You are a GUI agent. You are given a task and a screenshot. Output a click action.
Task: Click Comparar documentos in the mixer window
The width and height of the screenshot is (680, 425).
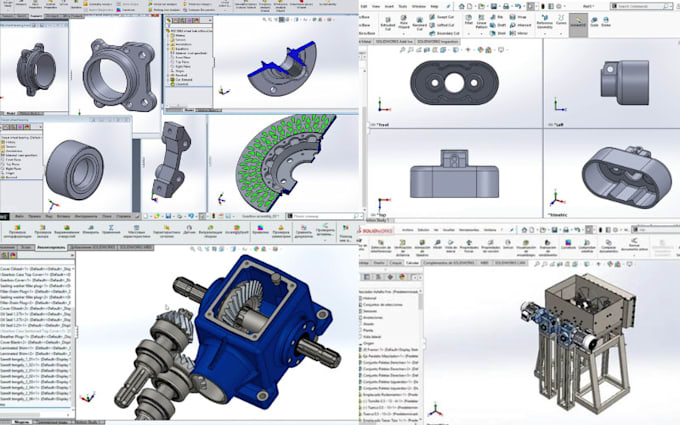click(x=608, y=246)
